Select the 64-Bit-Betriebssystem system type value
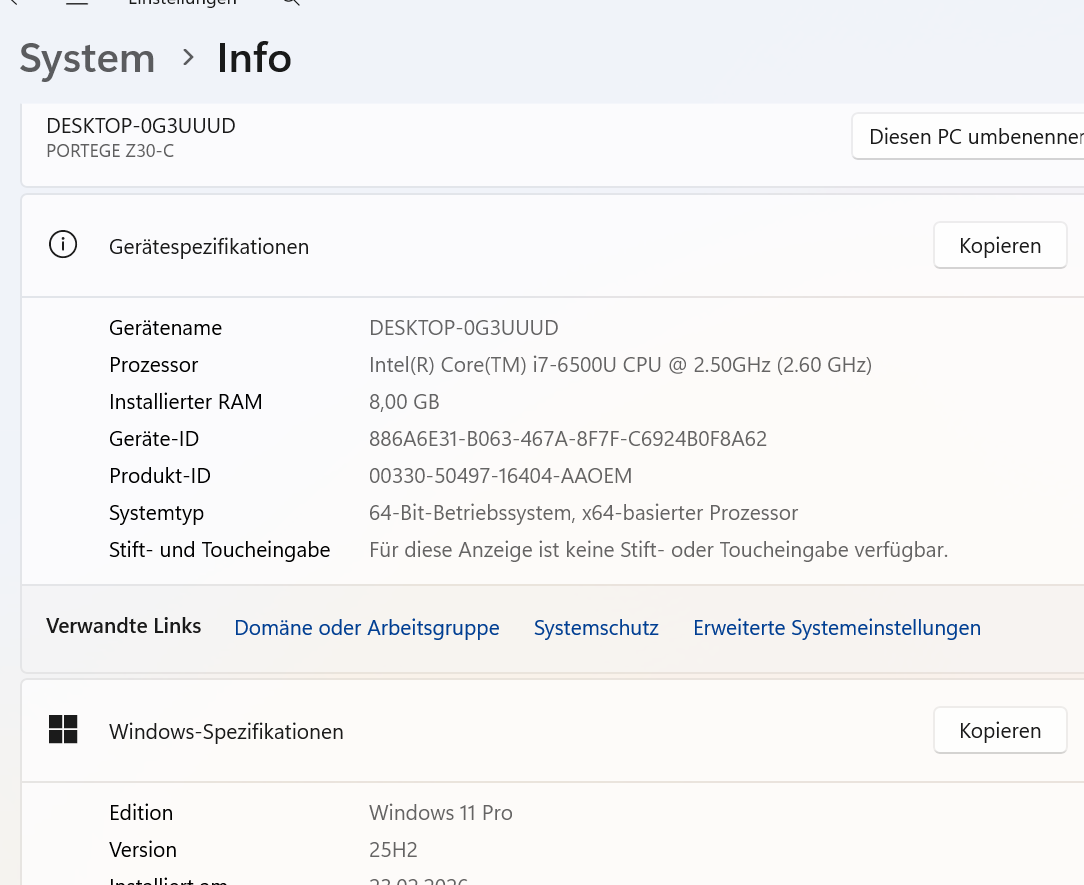This screenshot has height=885, width=1084. click(x=583, y=513)
